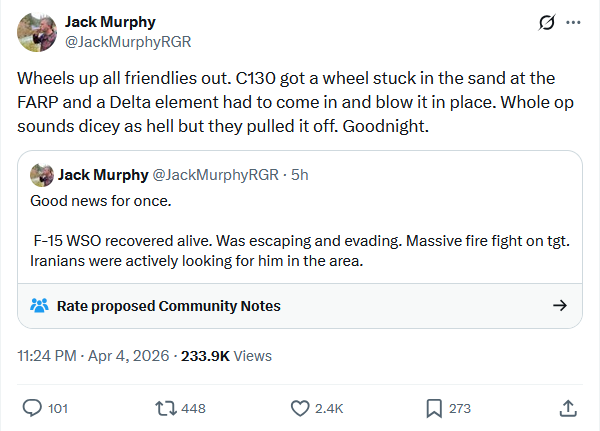
Task: Open the three-dot more options menu
Action: [573, 22]
